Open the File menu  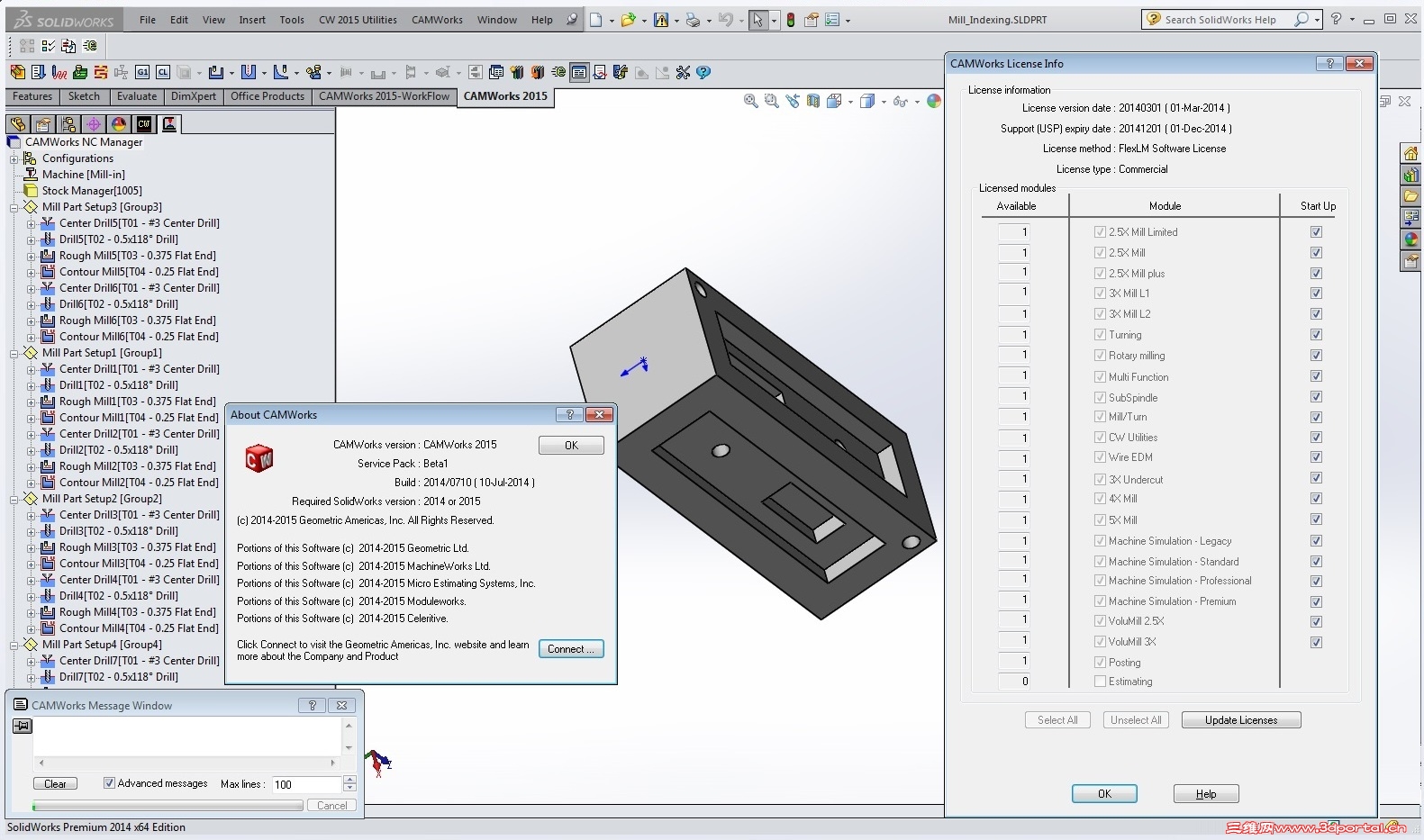click(148, 20)
